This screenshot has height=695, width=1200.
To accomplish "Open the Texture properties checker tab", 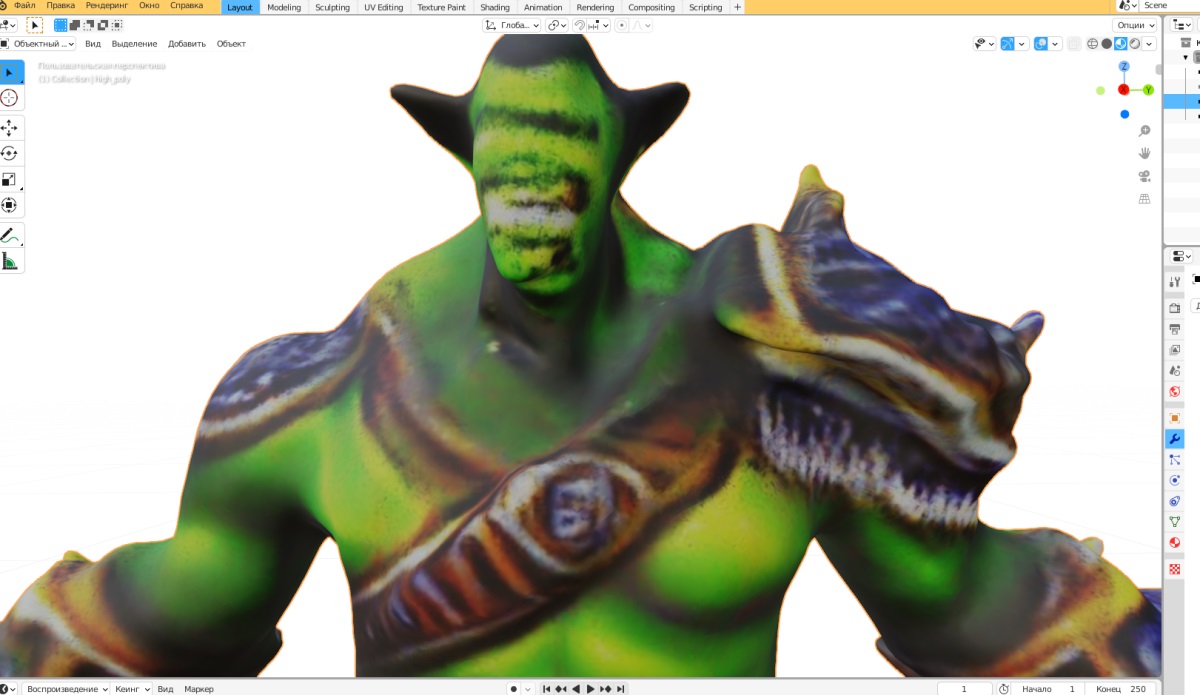I will click(x=1175, y=569).
